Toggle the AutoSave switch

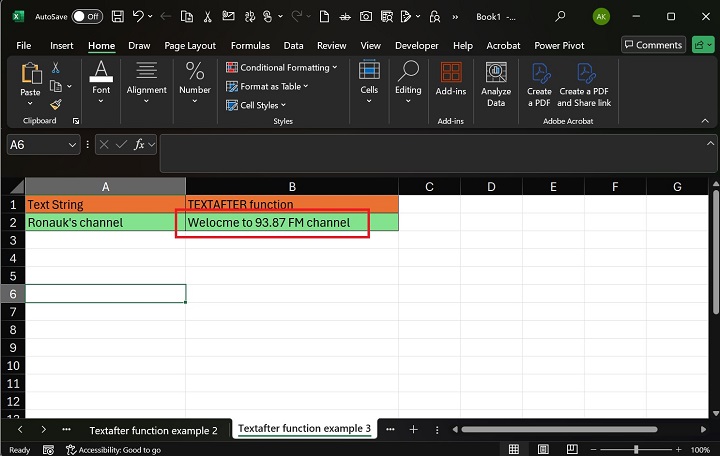[x=86, y=16]
